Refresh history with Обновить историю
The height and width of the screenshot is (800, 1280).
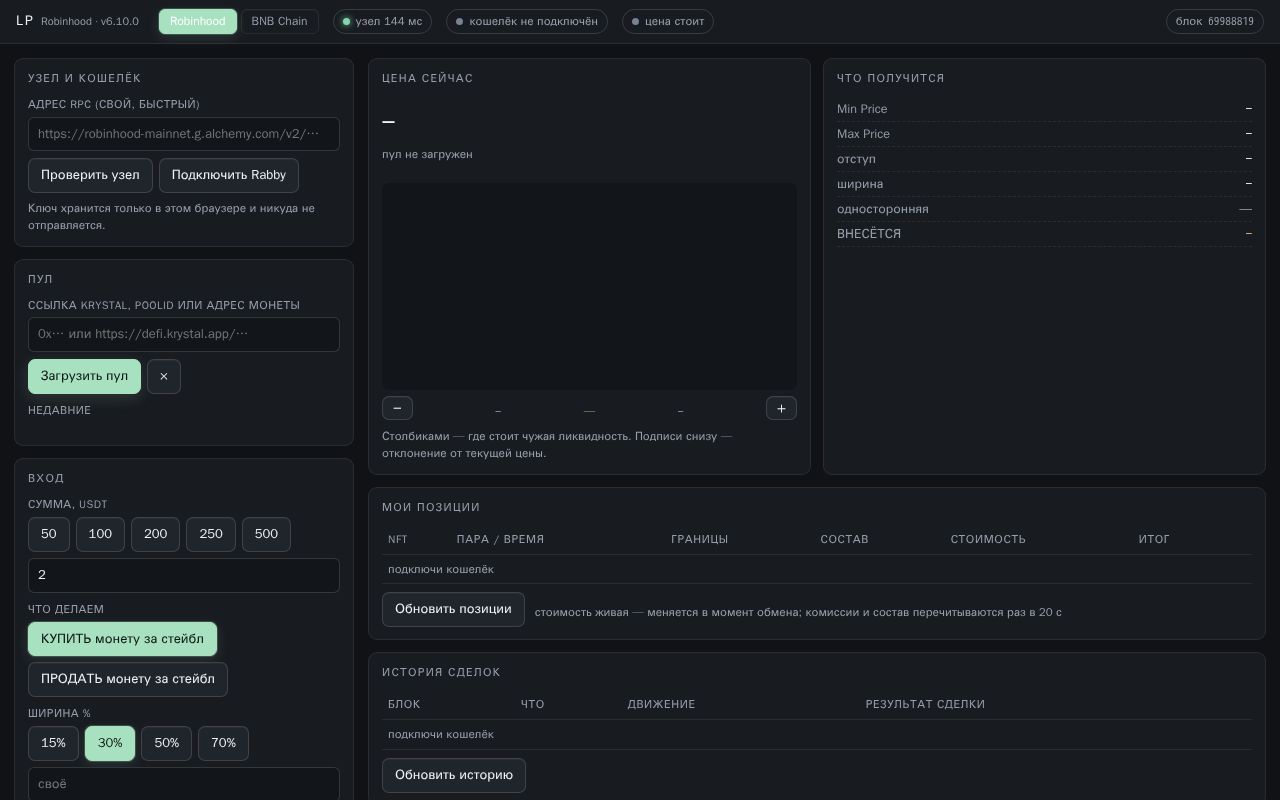(x=454, y=775)
